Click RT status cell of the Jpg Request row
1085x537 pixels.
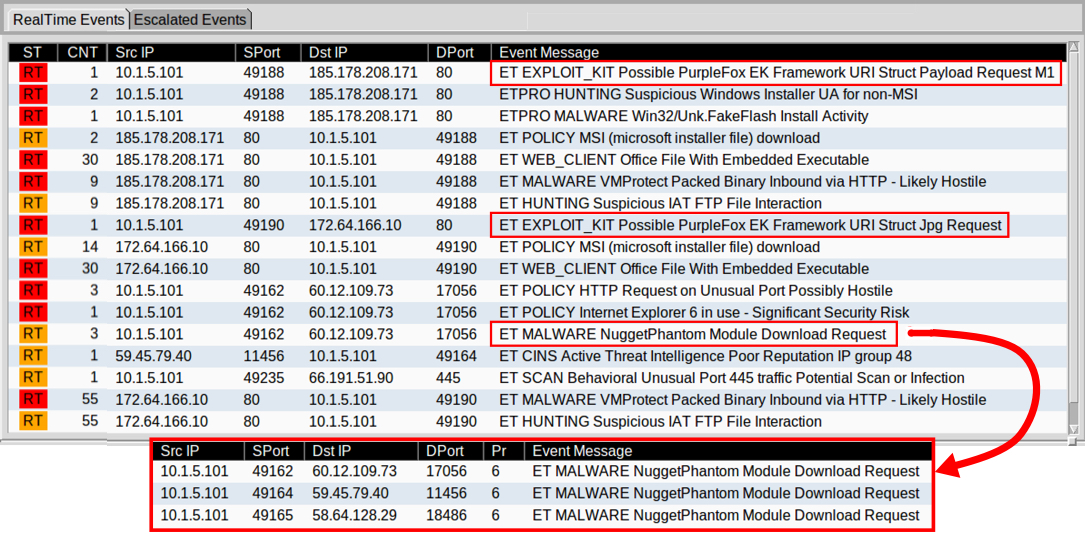(32, 226)
